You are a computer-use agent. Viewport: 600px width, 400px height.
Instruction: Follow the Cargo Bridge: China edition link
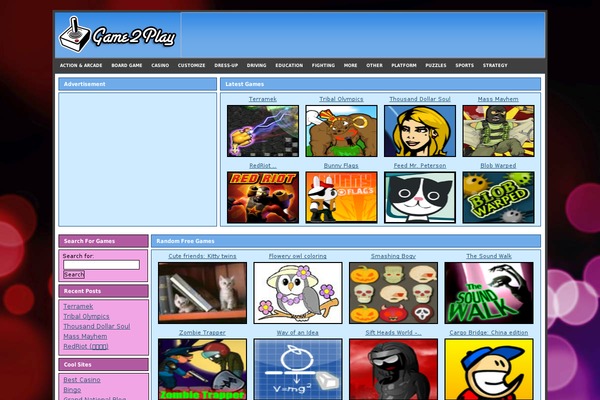[x=489, y=333]
